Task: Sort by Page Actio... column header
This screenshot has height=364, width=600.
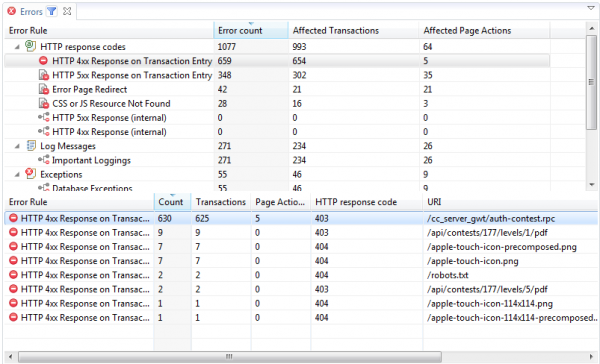Action: click(x=281, y=202)
